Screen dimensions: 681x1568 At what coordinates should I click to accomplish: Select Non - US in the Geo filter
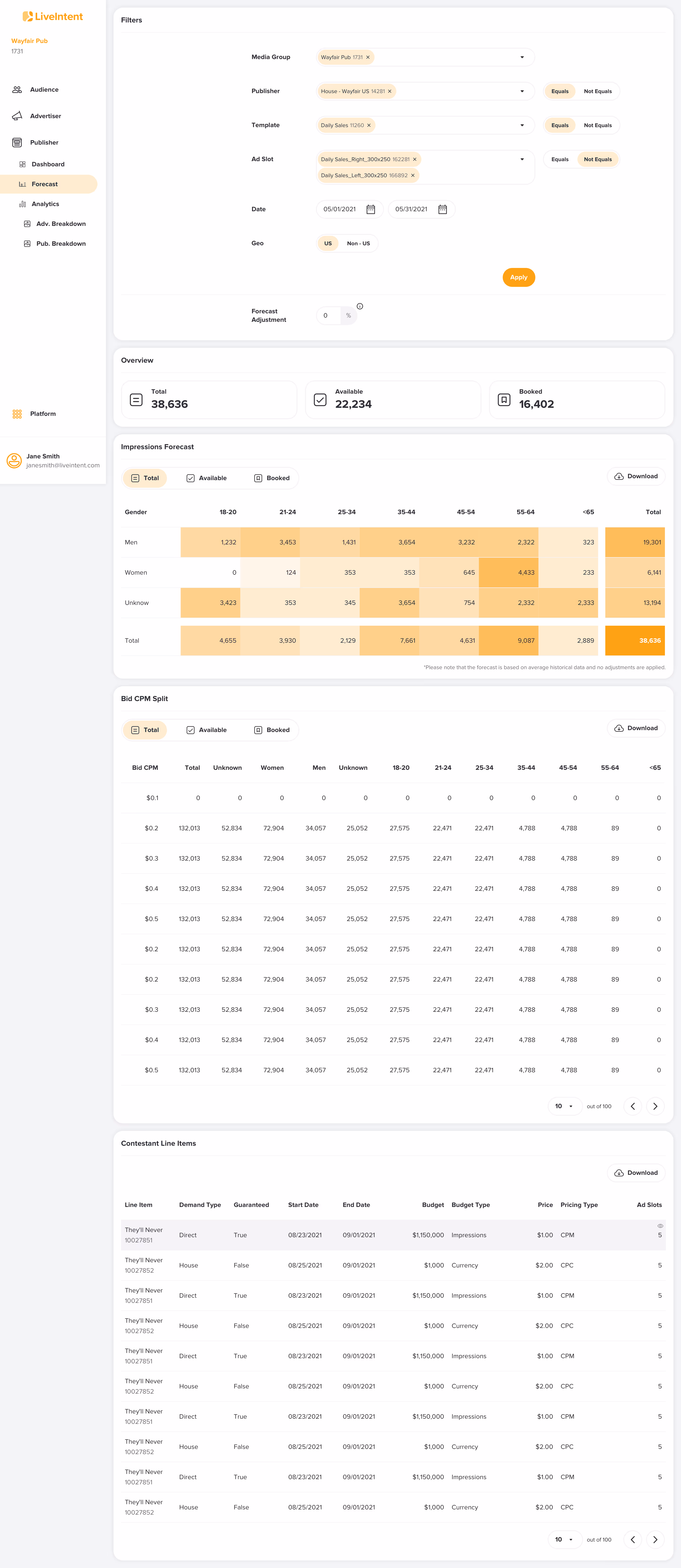358,243
